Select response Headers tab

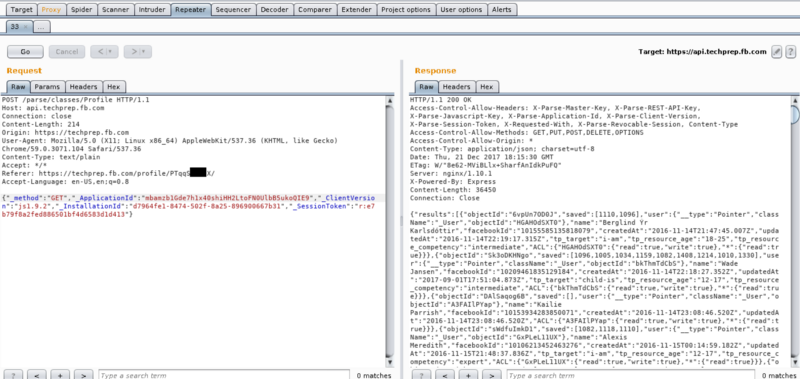click(x=456, y=87)
